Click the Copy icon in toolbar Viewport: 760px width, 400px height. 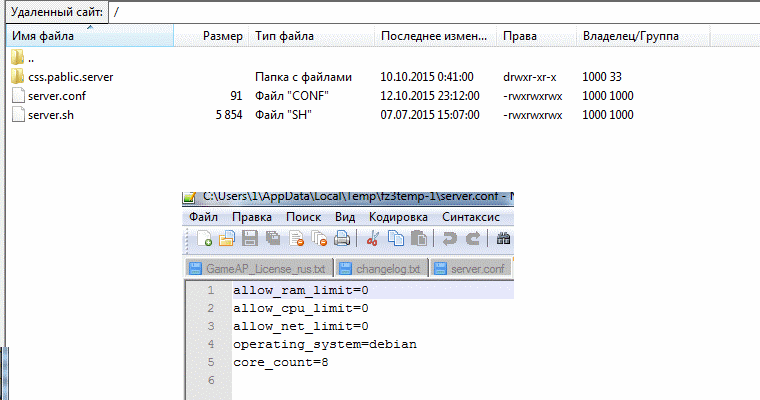coord(396,239)
